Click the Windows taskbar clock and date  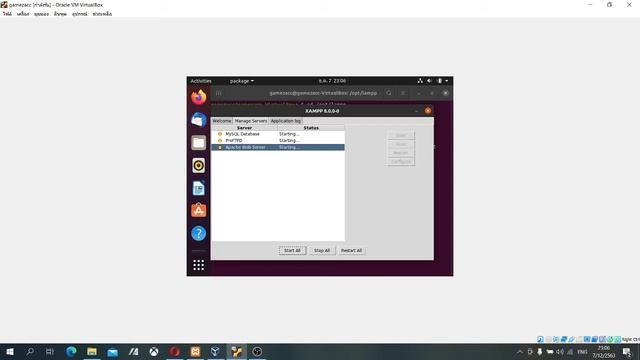pyautogui.click(x=604, y=352)
